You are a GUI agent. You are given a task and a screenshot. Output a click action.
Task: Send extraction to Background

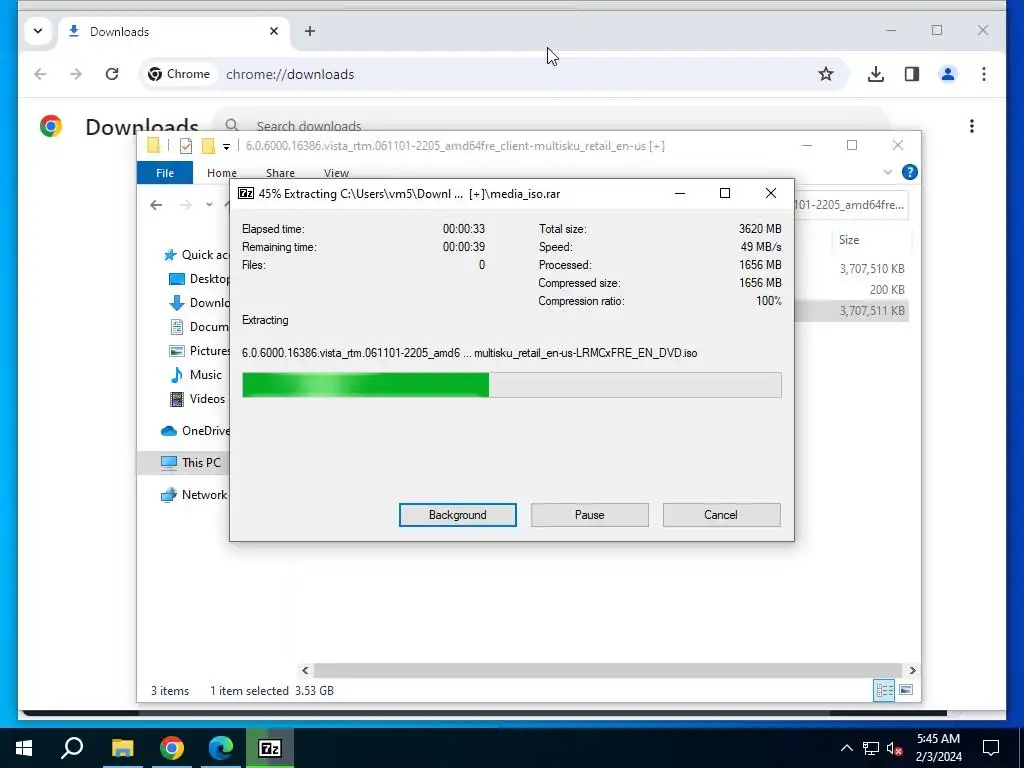tap(457, 515)
